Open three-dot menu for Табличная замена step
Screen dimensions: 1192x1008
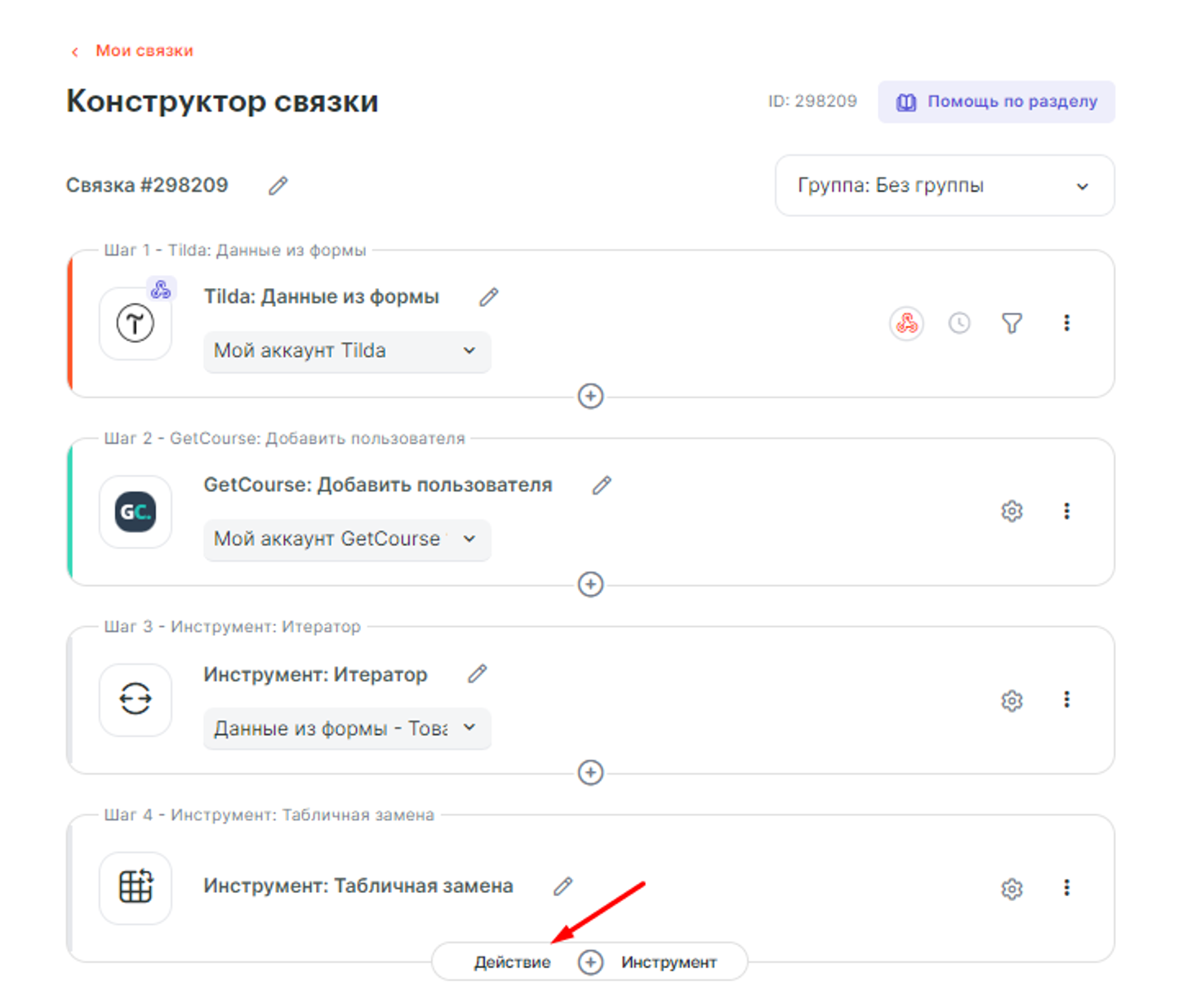click(1066, 888)
